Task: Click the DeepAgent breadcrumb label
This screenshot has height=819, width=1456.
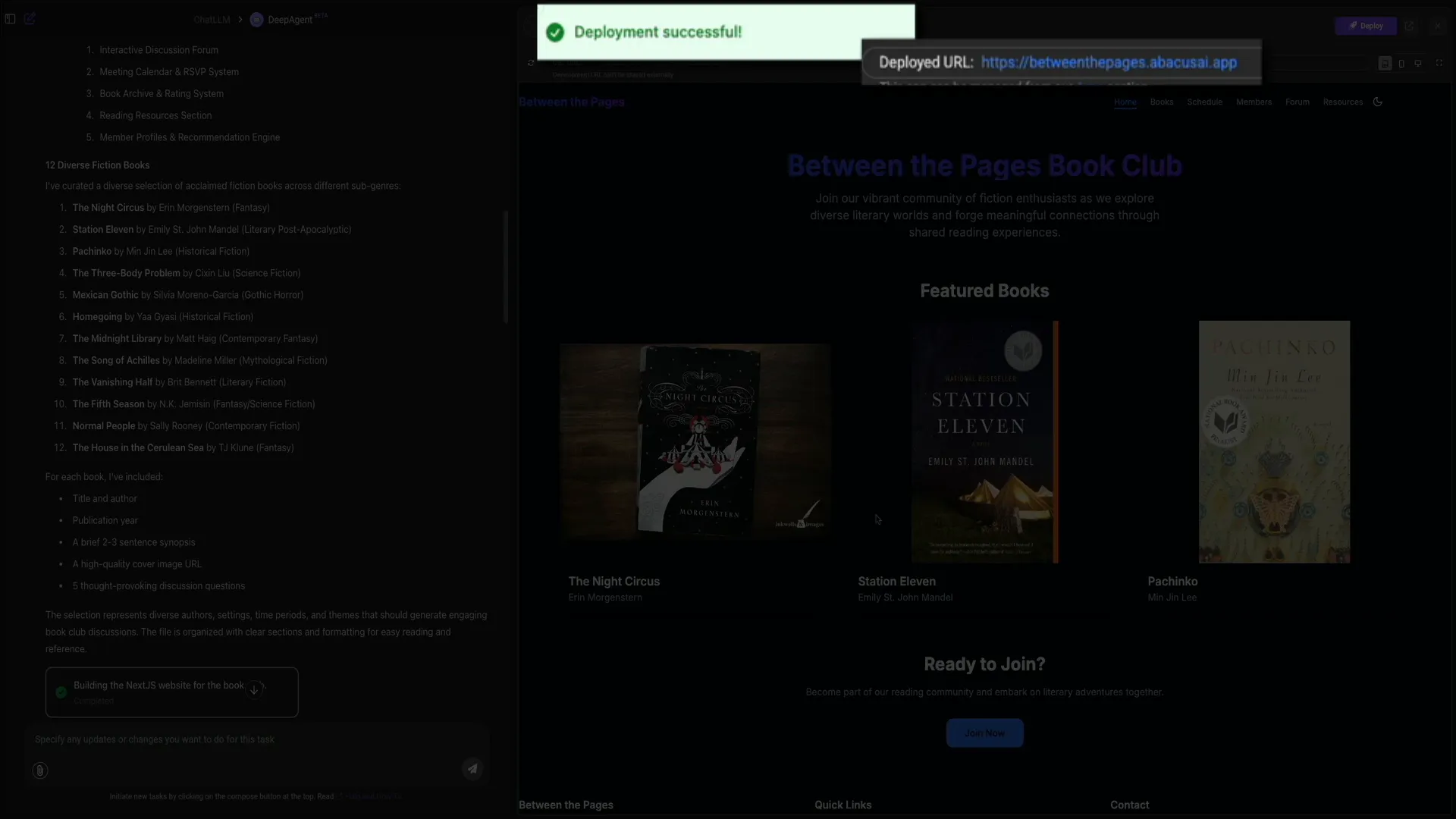Action: pos(290,20)
